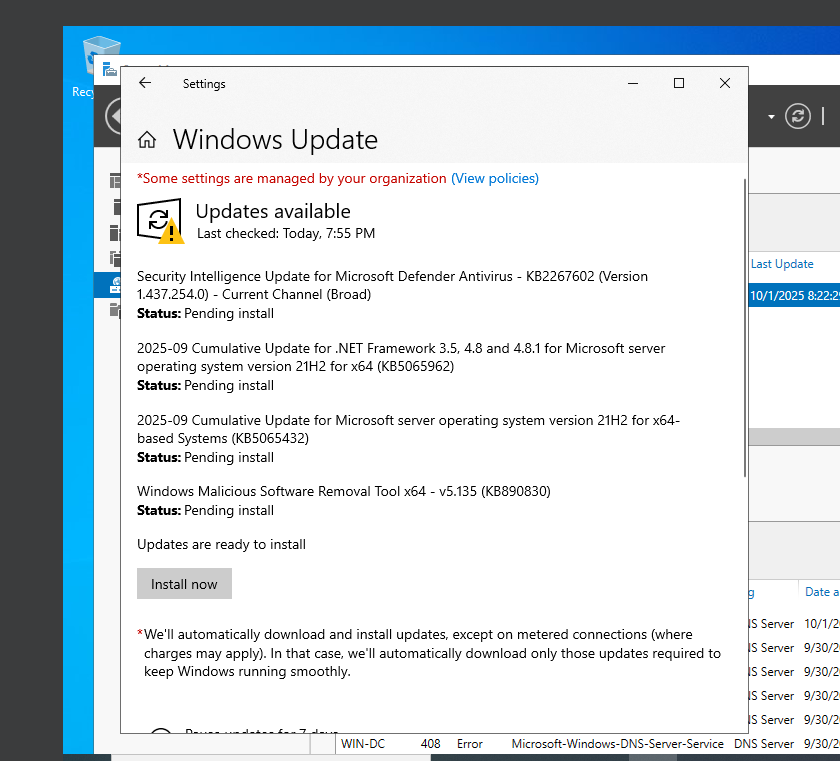Select event ID 408 cell
Image resolution: width=840 pixels, height=761 pixels.
click(x=430, y=744)
